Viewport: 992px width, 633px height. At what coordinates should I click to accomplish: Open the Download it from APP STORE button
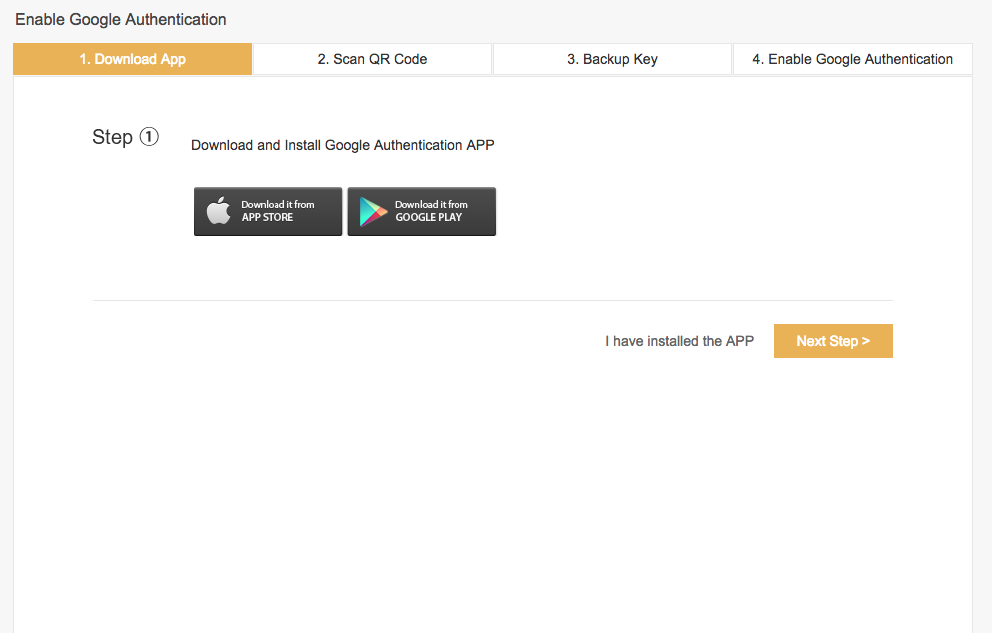[x=268, y=211]
